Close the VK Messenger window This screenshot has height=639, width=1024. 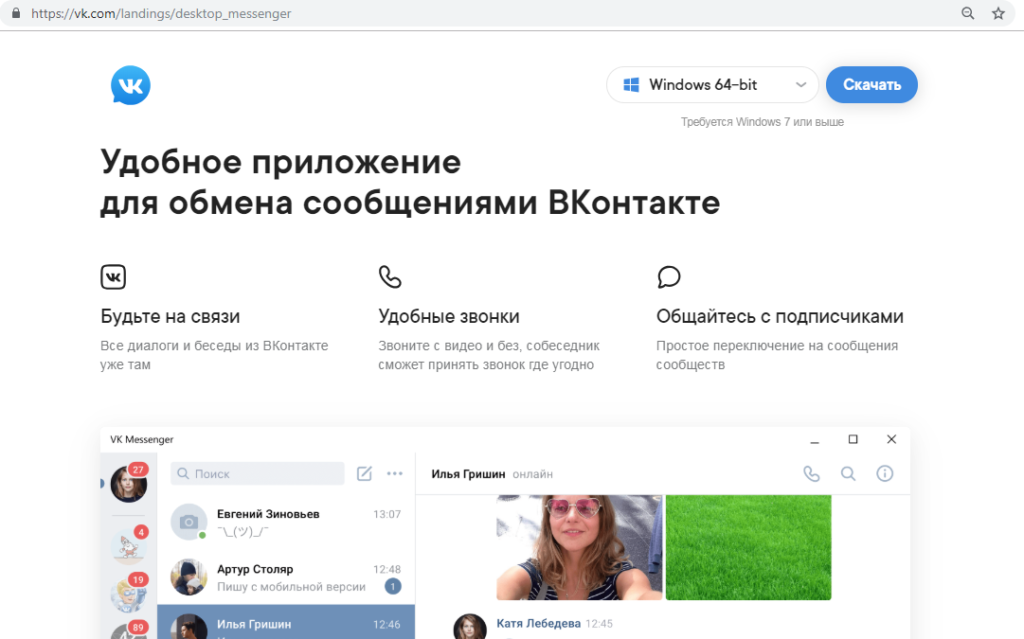pyautogui.click(x=891, y=440)
